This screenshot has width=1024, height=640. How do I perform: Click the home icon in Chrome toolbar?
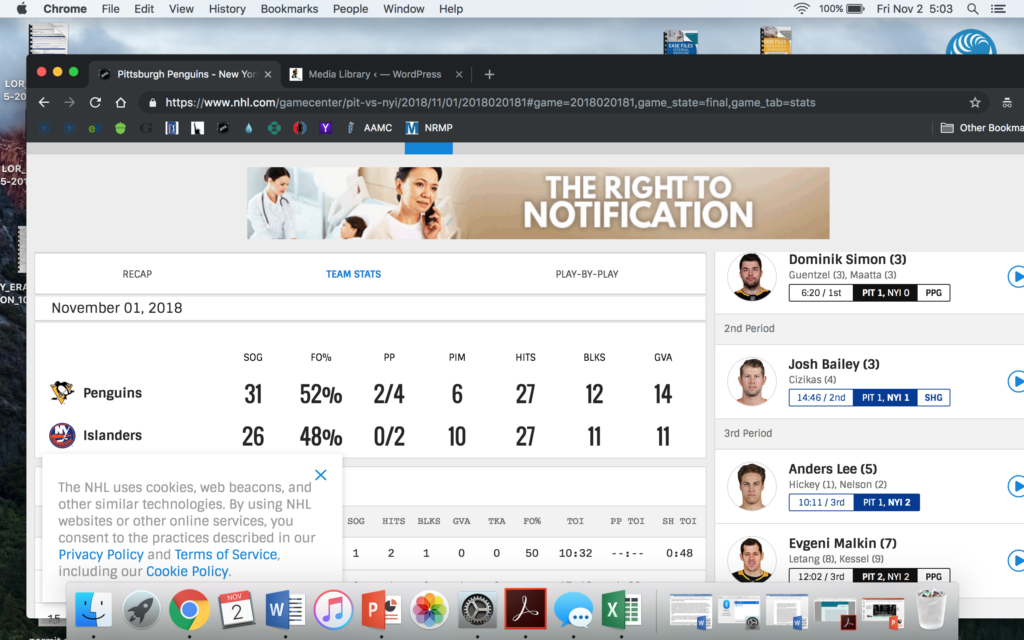point(121,102)
